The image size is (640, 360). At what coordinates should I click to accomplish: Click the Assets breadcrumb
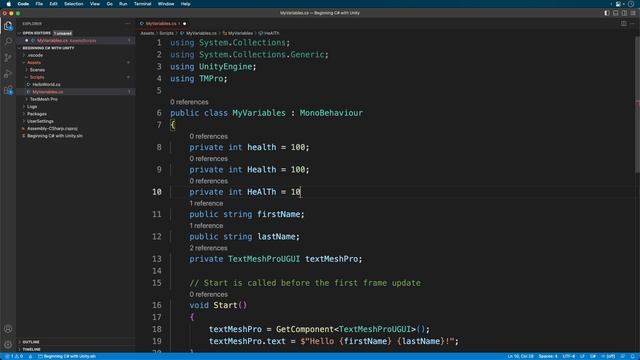pyautogui.click(x=147, y=33)
